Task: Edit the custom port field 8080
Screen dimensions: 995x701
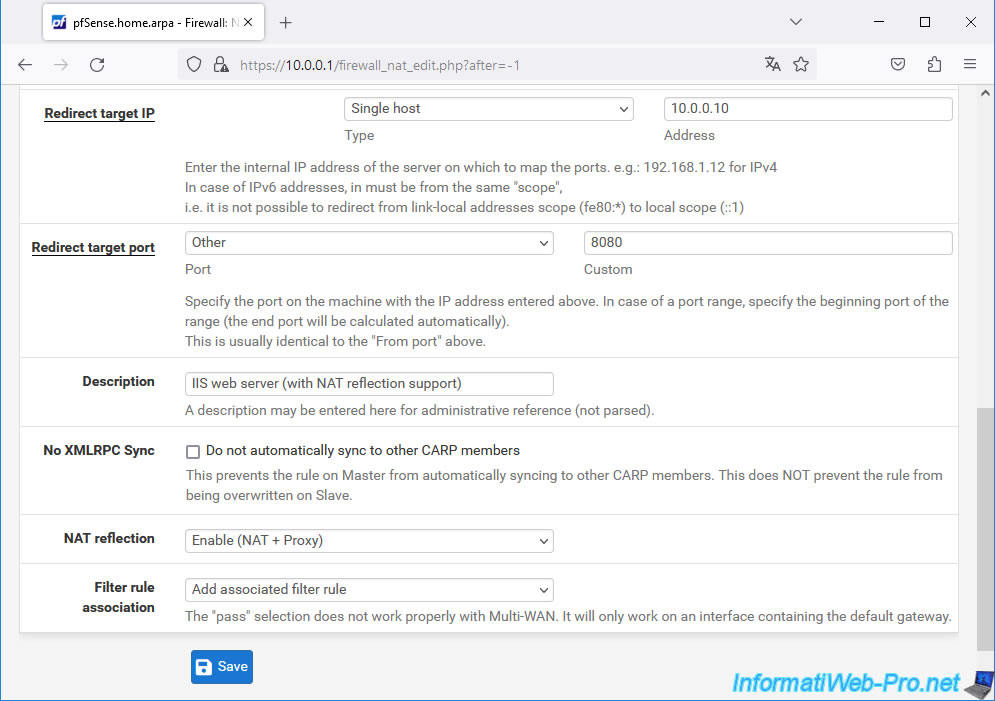Action: [768, 242]
